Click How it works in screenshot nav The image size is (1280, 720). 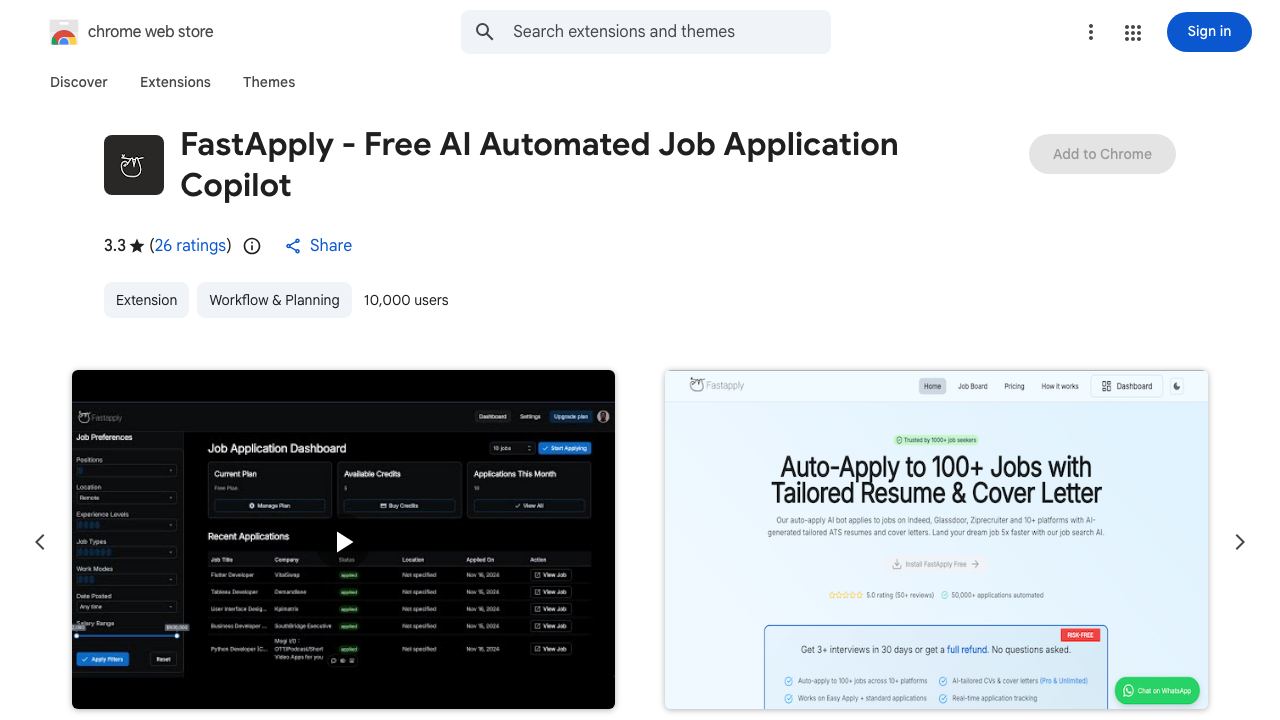1060,386
